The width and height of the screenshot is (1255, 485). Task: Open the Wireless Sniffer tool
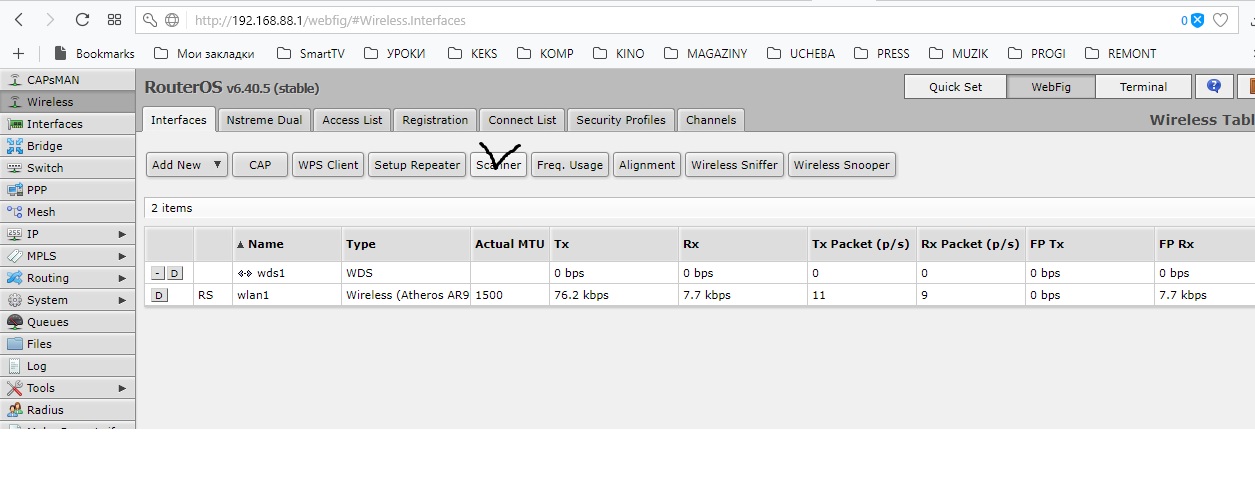[734, 165]
